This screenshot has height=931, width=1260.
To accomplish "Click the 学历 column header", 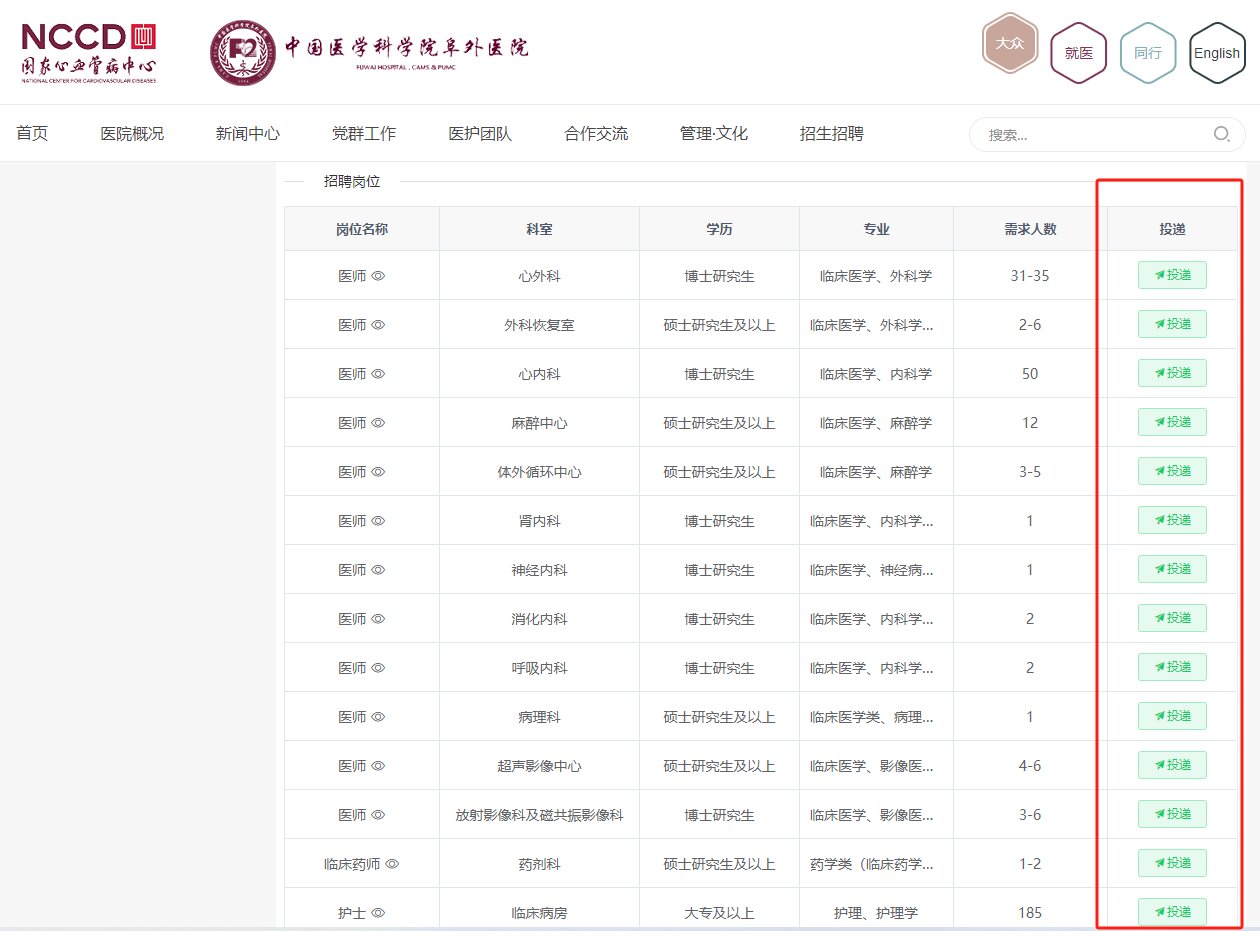I will (719, 229).
